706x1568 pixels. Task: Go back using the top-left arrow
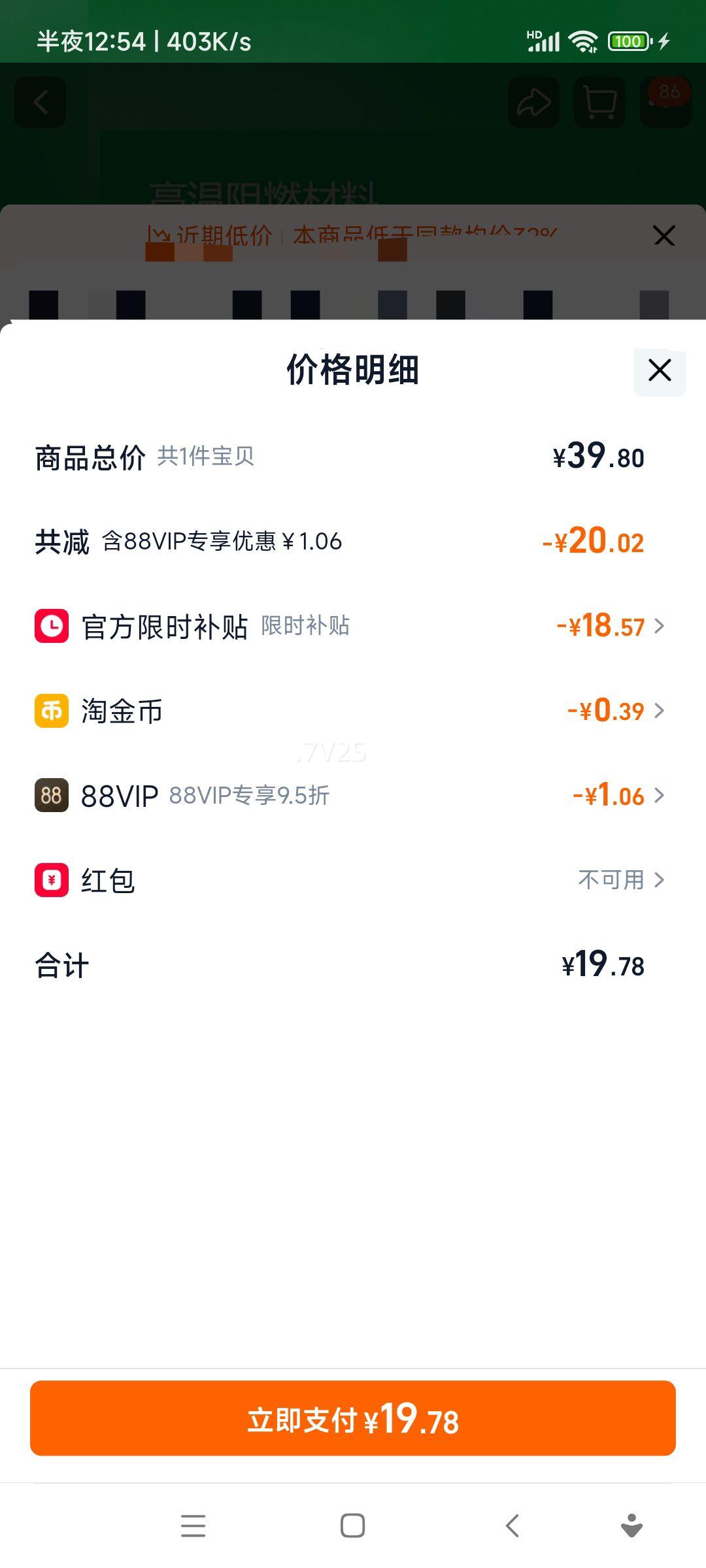pyautogui.click(x=41, y=103)
